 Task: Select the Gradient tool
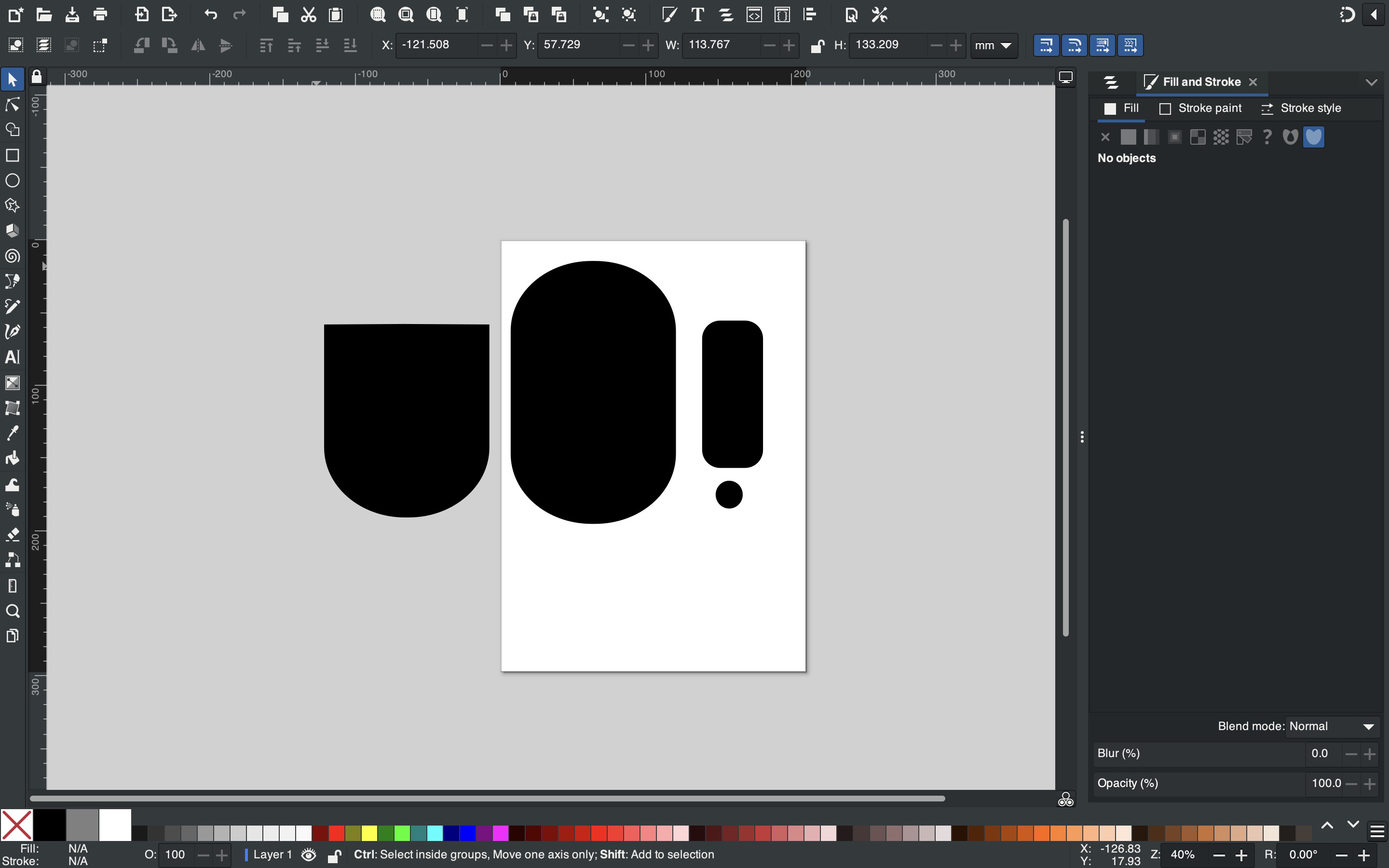point(12,382)
